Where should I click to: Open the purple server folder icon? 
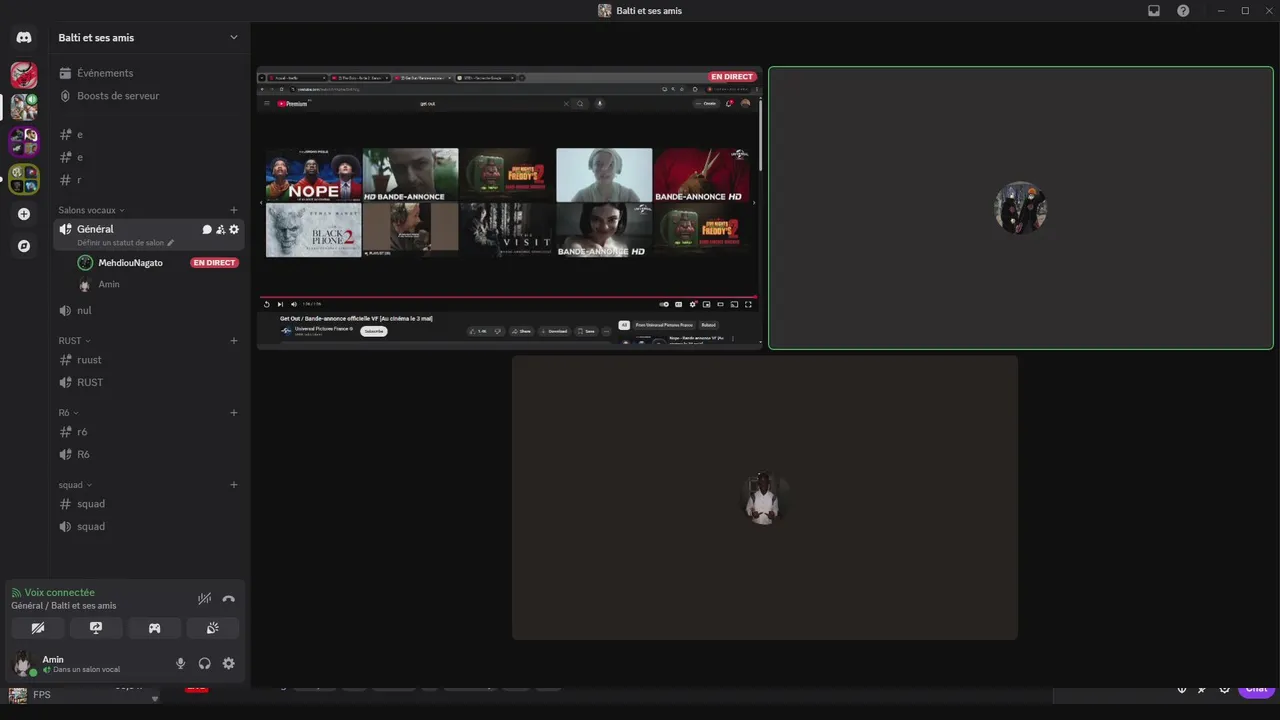click(x=24, y=143)
